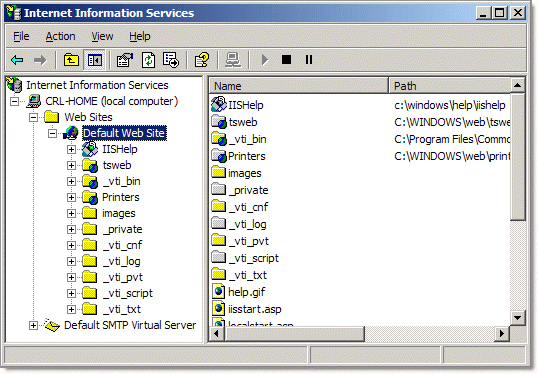Click the tsweb folder icon in the tree
Screen dimensions: 538x374
click(90, 166)
